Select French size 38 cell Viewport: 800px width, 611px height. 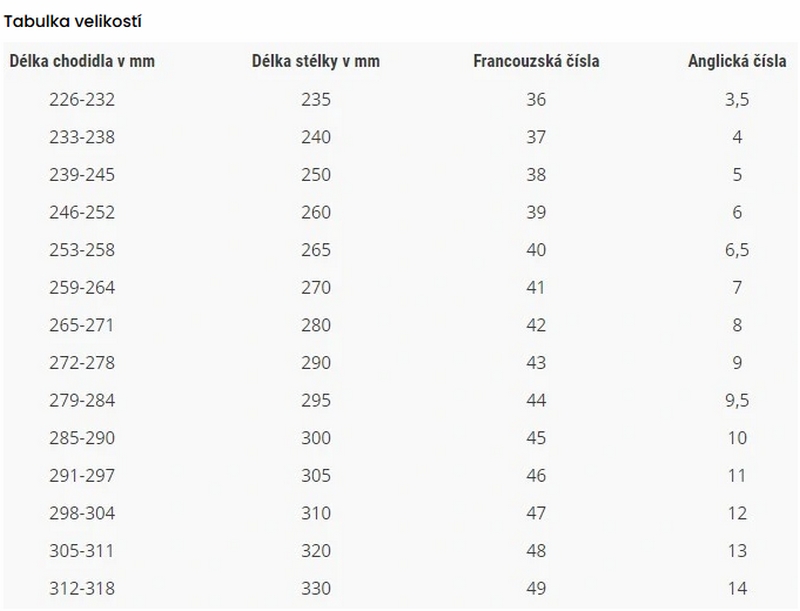[x=536, y=174]
